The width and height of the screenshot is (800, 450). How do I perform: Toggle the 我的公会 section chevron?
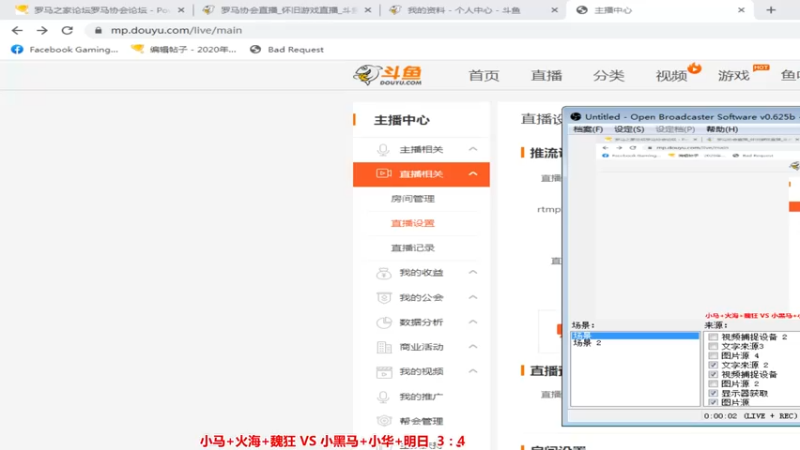[x=473, y=297]
